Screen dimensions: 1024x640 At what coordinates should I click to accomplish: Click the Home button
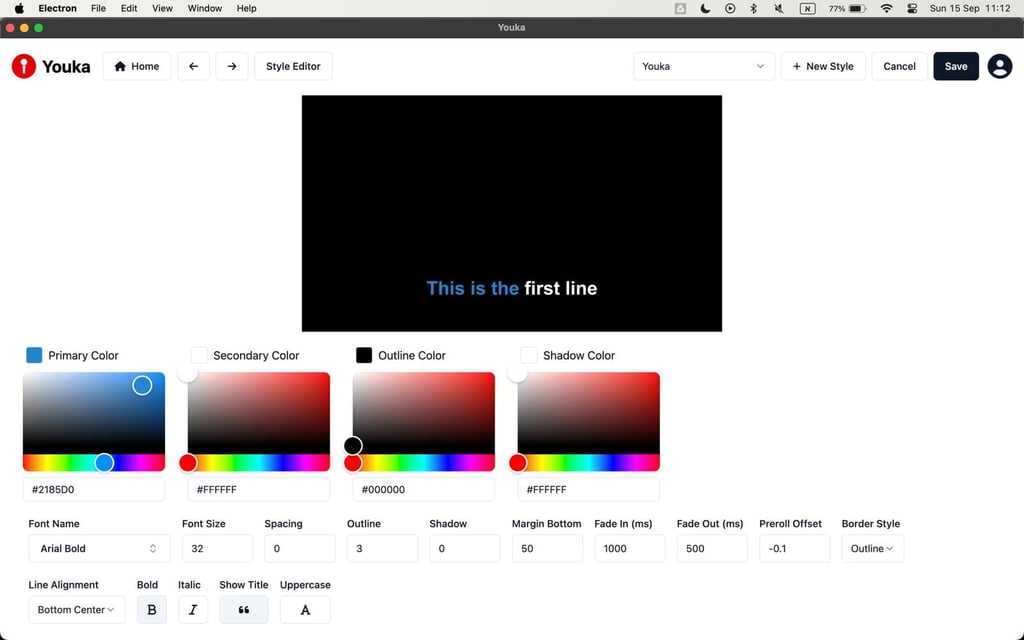point(136,66)
